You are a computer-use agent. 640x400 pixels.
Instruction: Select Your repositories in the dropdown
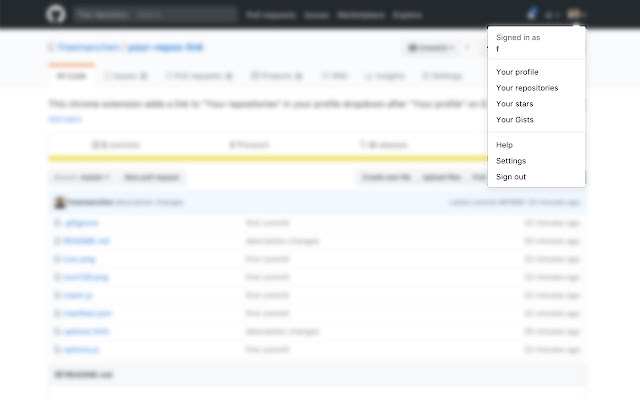(527, 88)
